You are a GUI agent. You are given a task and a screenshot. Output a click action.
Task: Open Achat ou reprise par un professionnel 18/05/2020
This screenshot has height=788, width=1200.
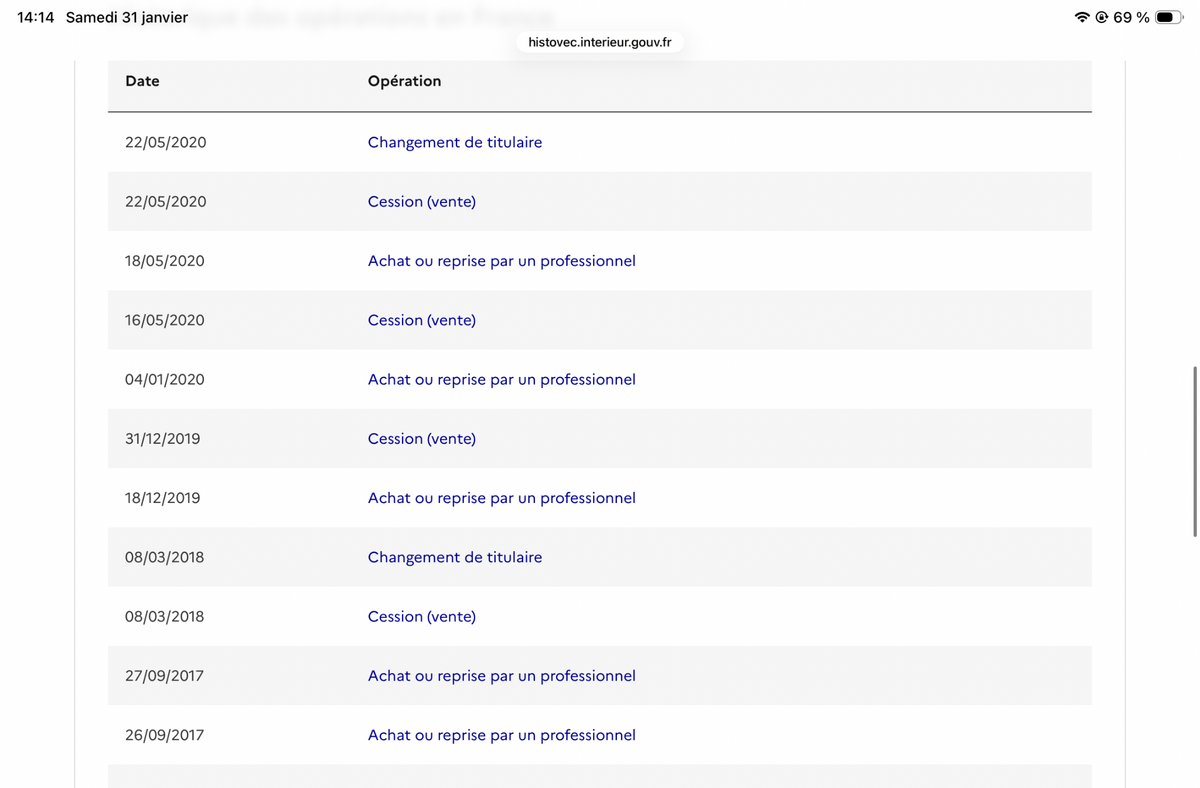point(502,261)
